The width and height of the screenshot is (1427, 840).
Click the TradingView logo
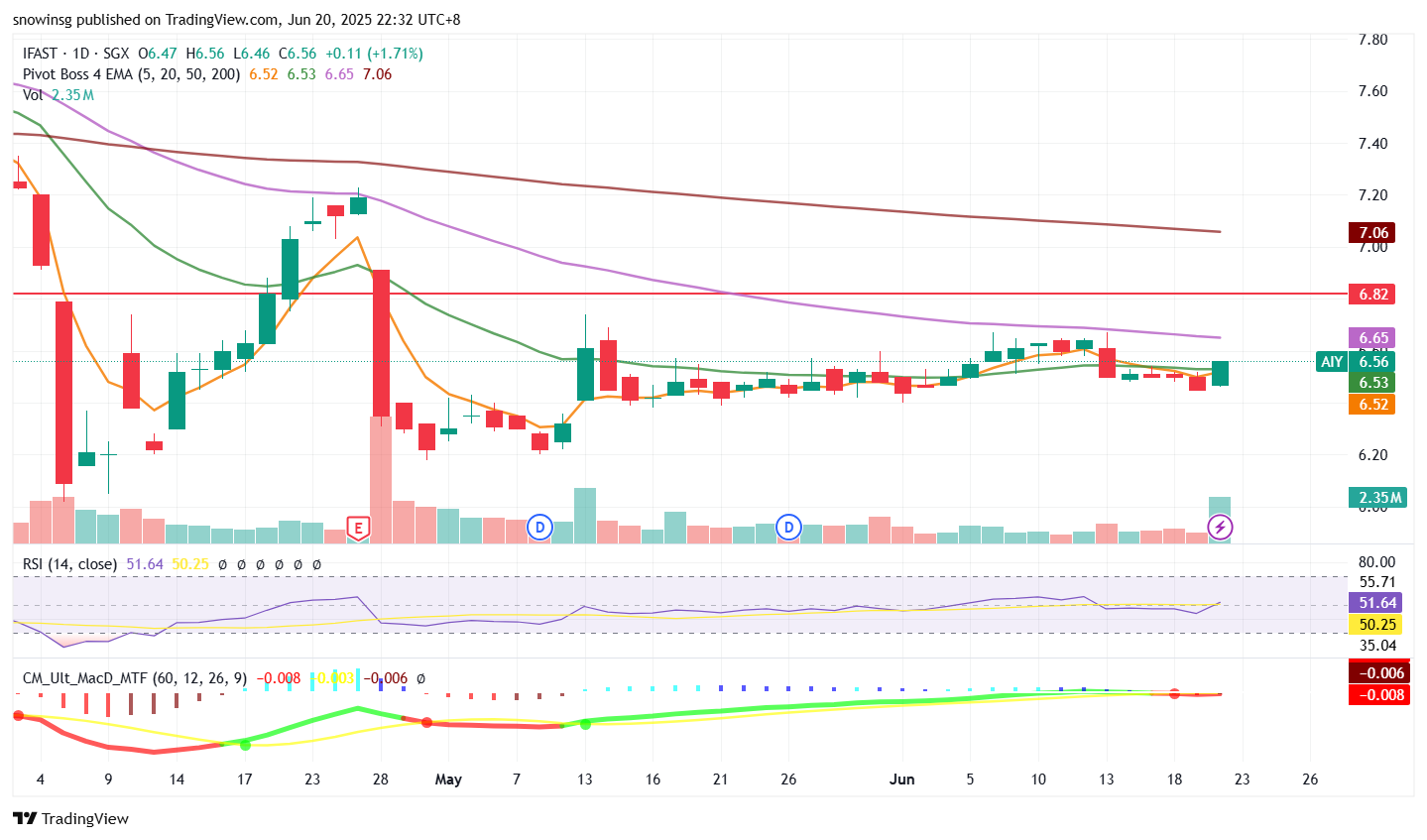71,819
